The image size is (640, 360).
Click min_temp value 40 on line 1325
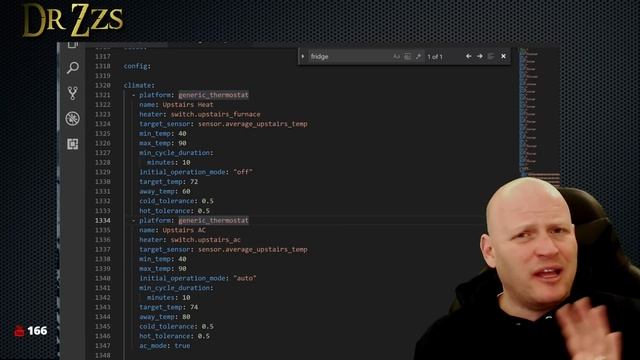click(182, 133)
